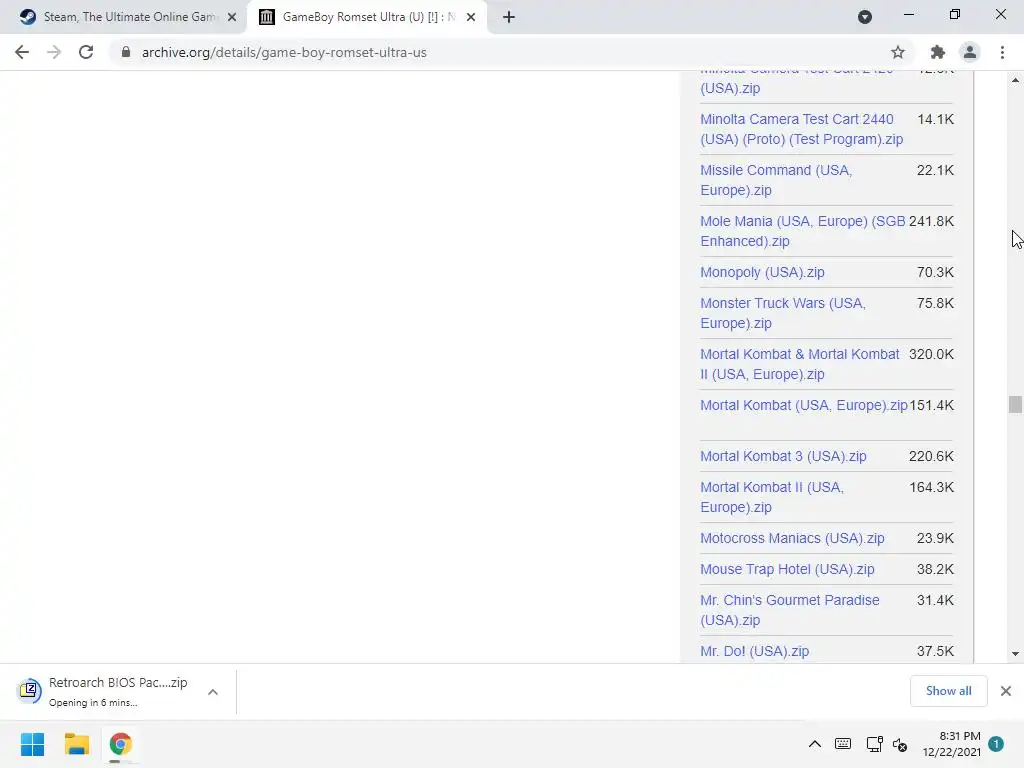Click the 241.8K file size text

click(931, 221)
